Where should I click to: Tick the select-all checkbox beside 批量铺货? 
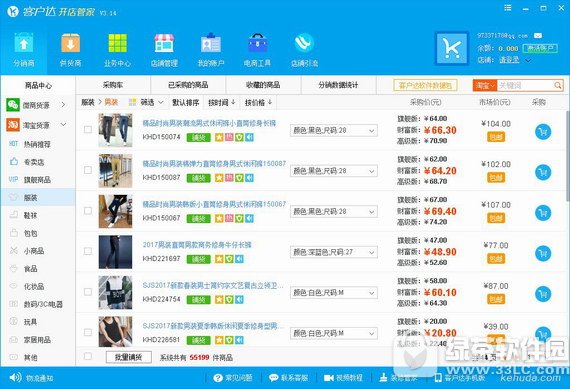(x=88, y=356)
